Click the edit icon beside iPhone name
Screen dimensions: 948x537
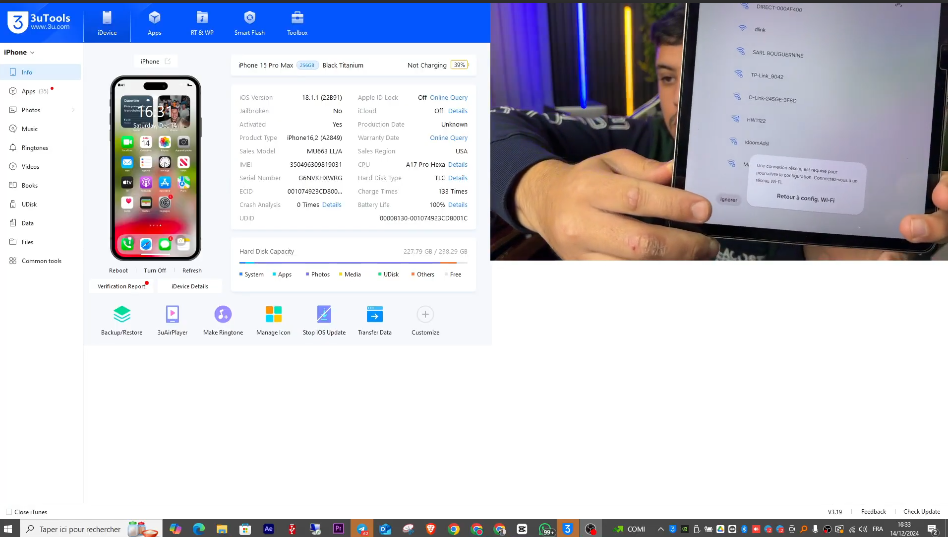tap(167, 61)
